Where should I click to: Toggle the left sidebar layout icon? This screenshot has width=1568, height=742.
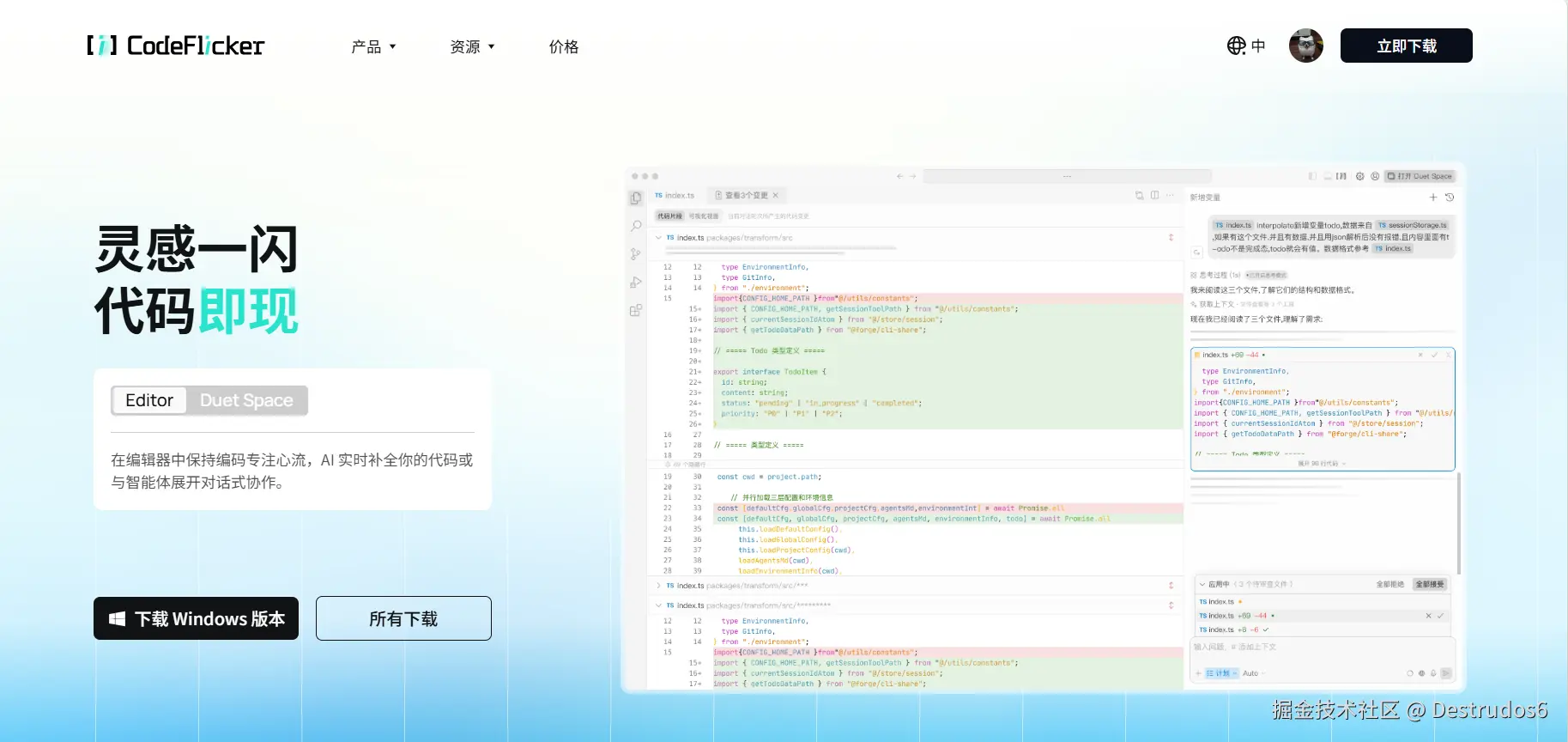coord(1312,176)
